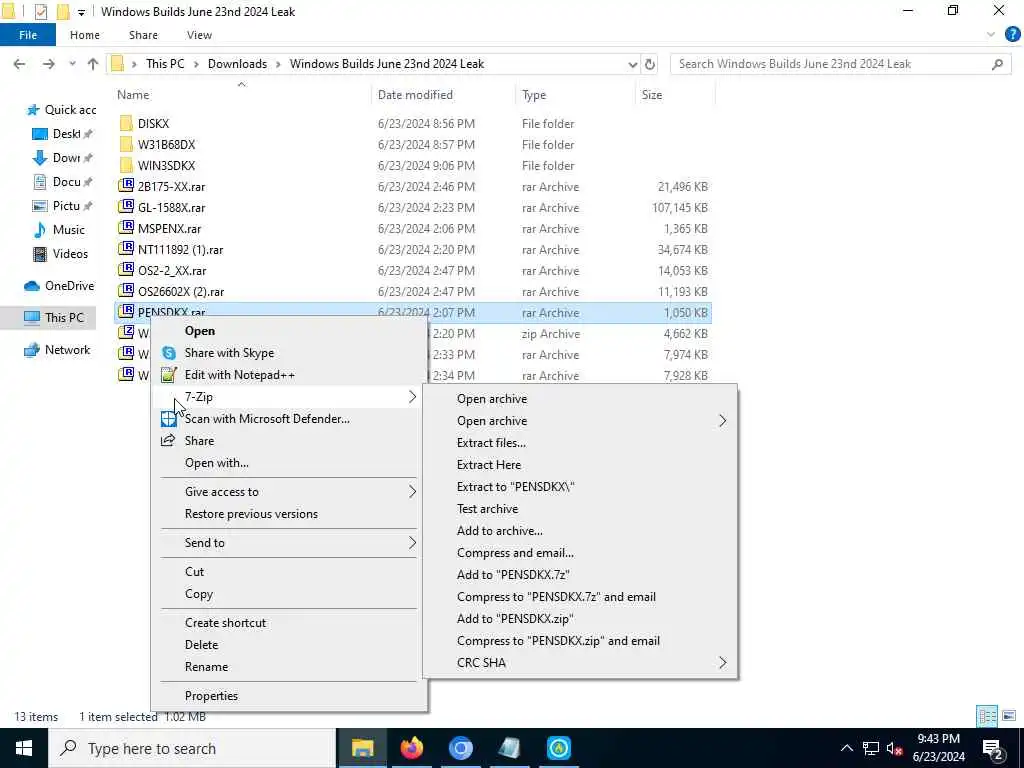
Task: Choose Test archive
Action: pyautogui.click(x=487, y=509)
